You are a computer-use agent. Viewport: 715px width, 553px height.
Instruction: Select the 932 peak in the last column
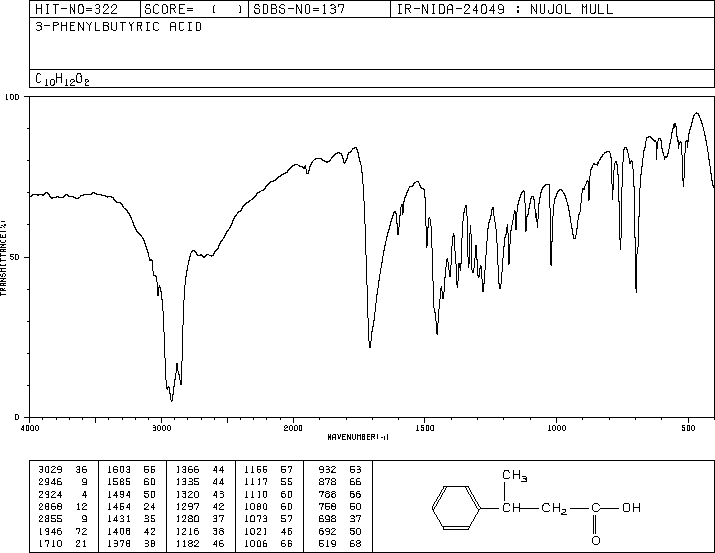point(327,470)
